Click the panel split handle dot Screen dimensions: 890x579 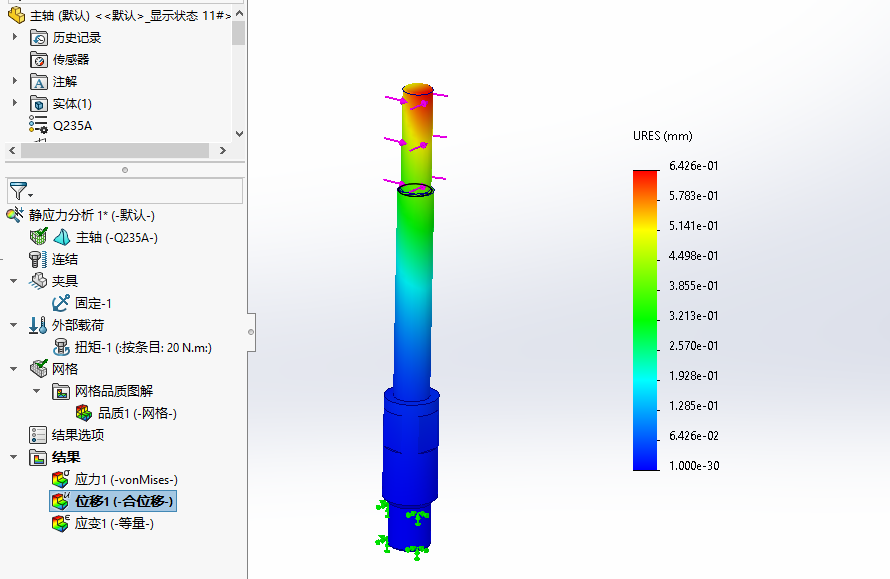click(x=125, y=170)
